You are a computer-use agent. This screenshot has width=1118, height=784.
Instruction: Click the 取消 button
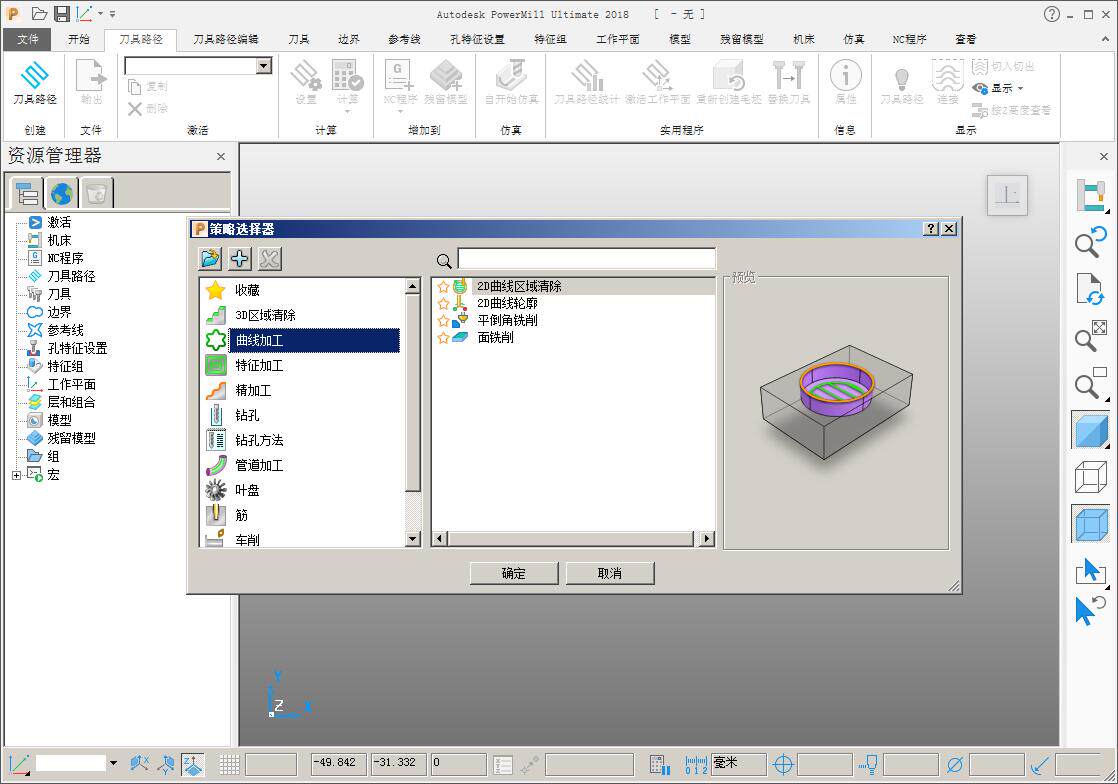click(x=610, y=573)
